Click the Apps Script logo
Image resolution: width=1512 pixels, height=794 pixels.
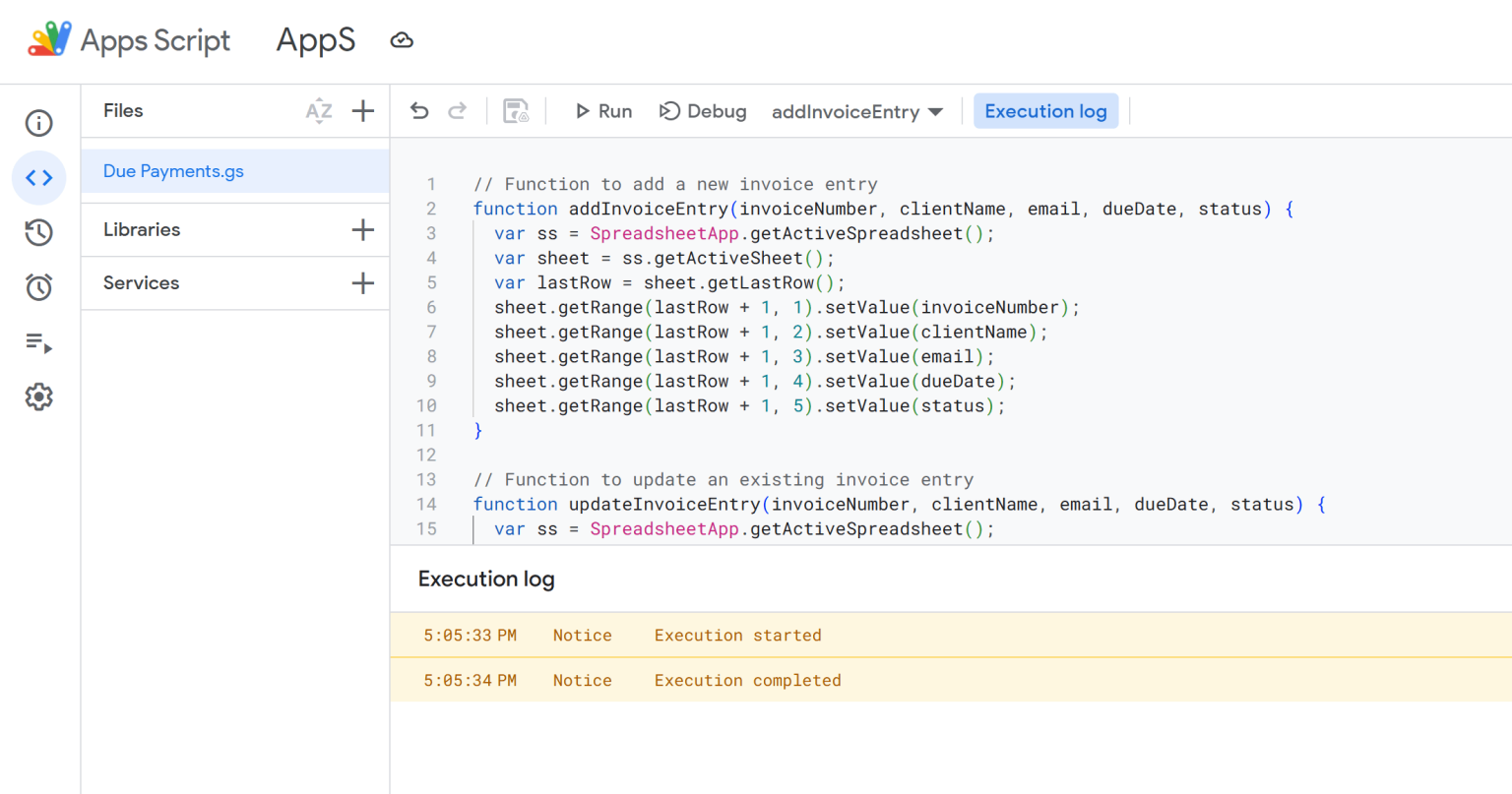tap(49, 40)
